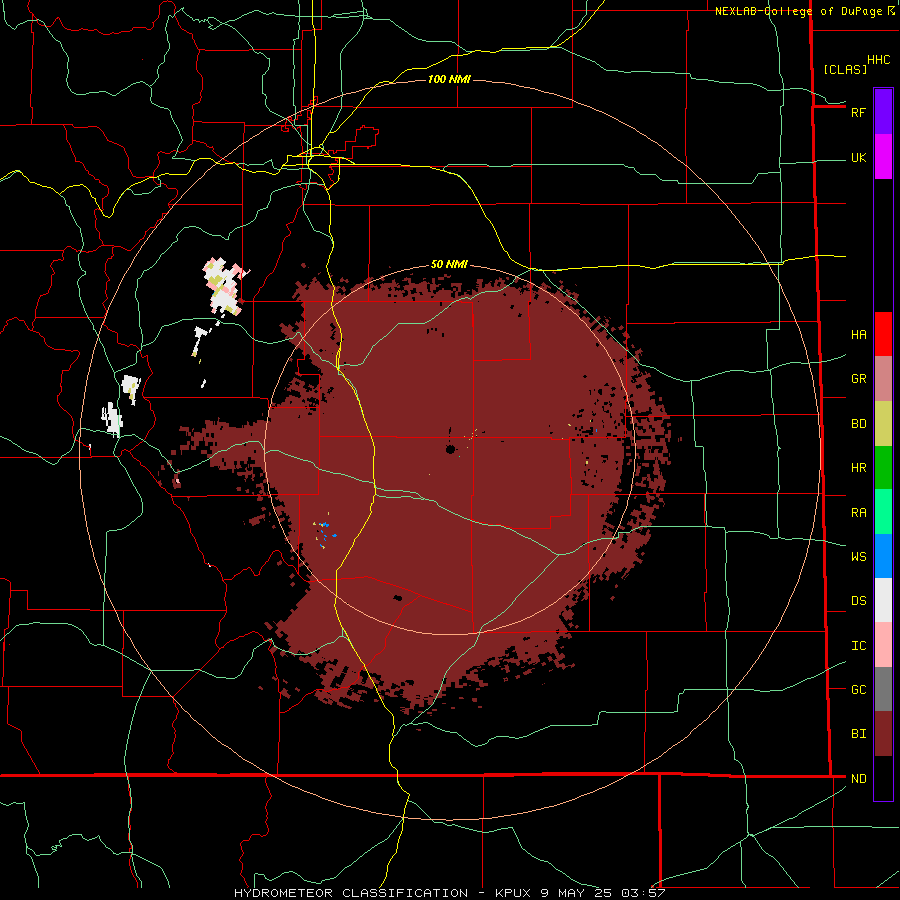
Task: Click the 50 NMI range ring label
Action: 449,264
